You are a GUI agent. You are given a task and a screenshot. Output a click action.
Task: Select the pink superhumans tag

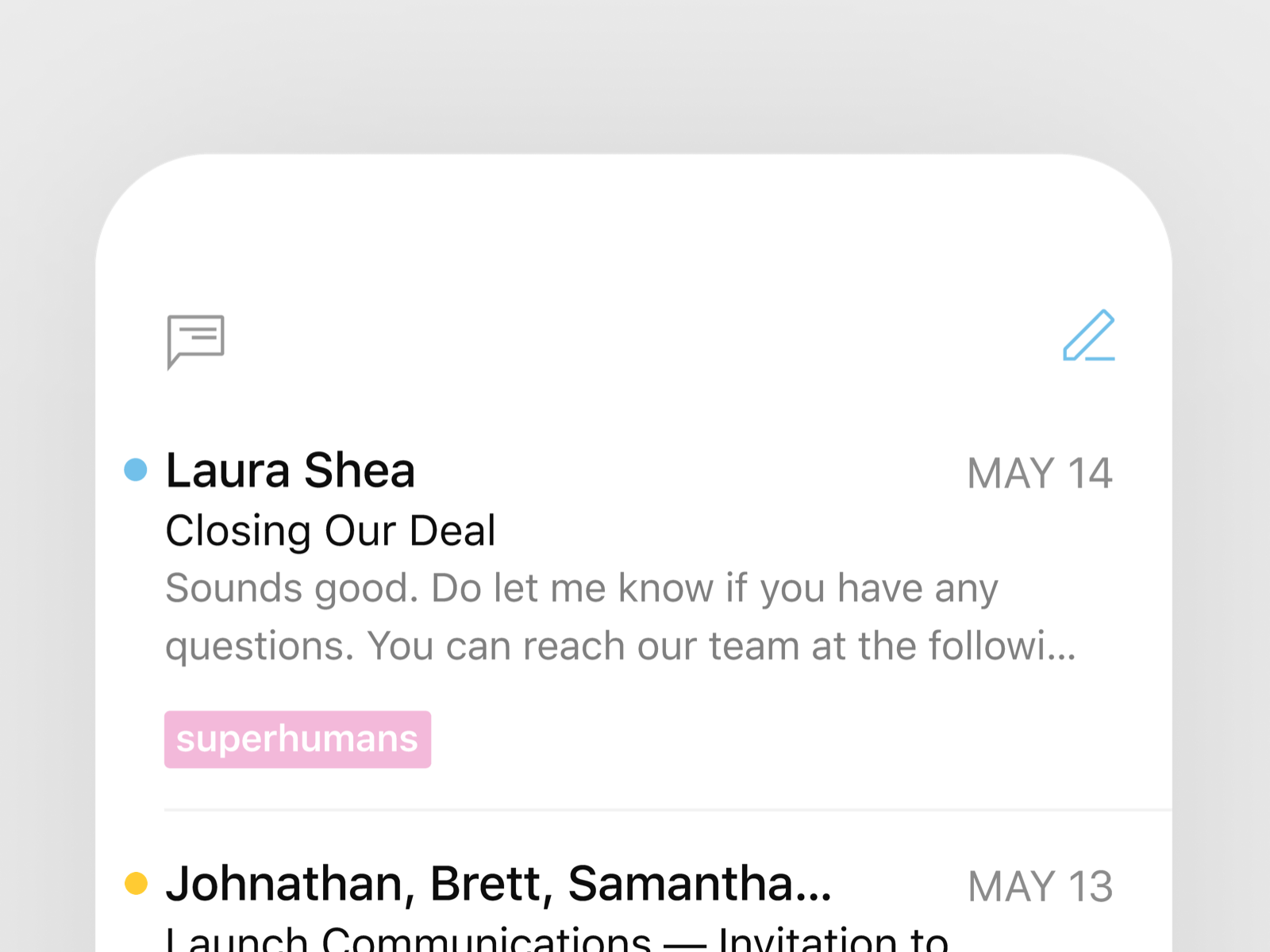(297, 739)
